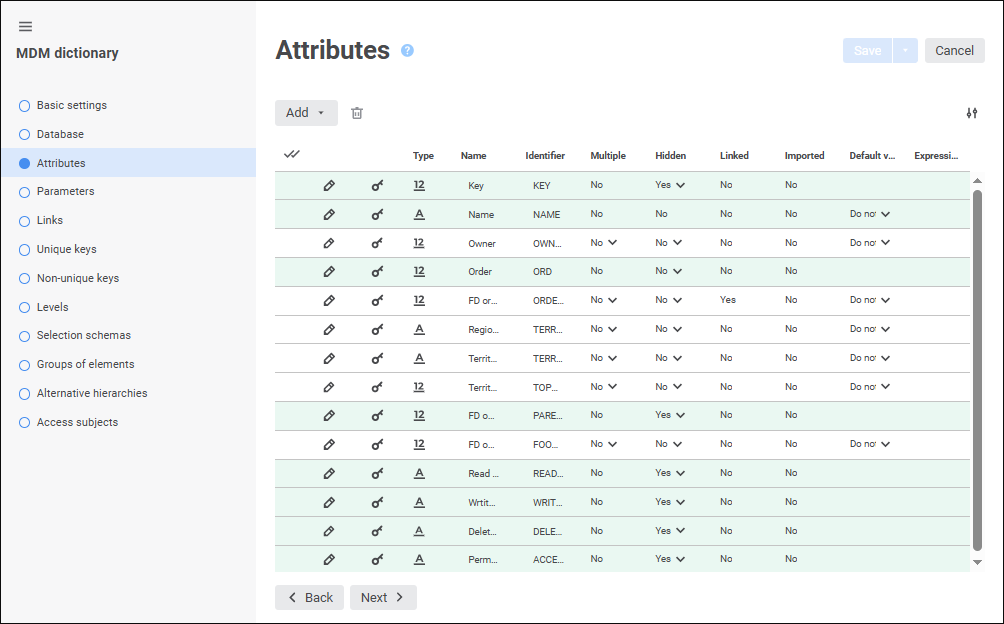
Task: Open the Alternative hierarchies section
Action: pos(91,393)
